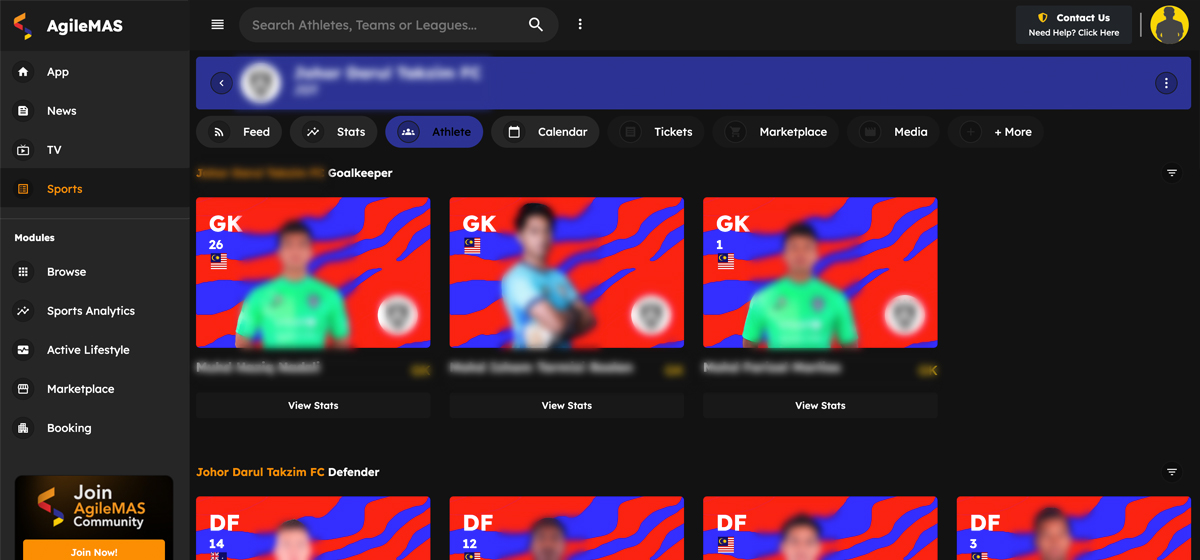Click the Contact Us help button

coord(1073,25)
